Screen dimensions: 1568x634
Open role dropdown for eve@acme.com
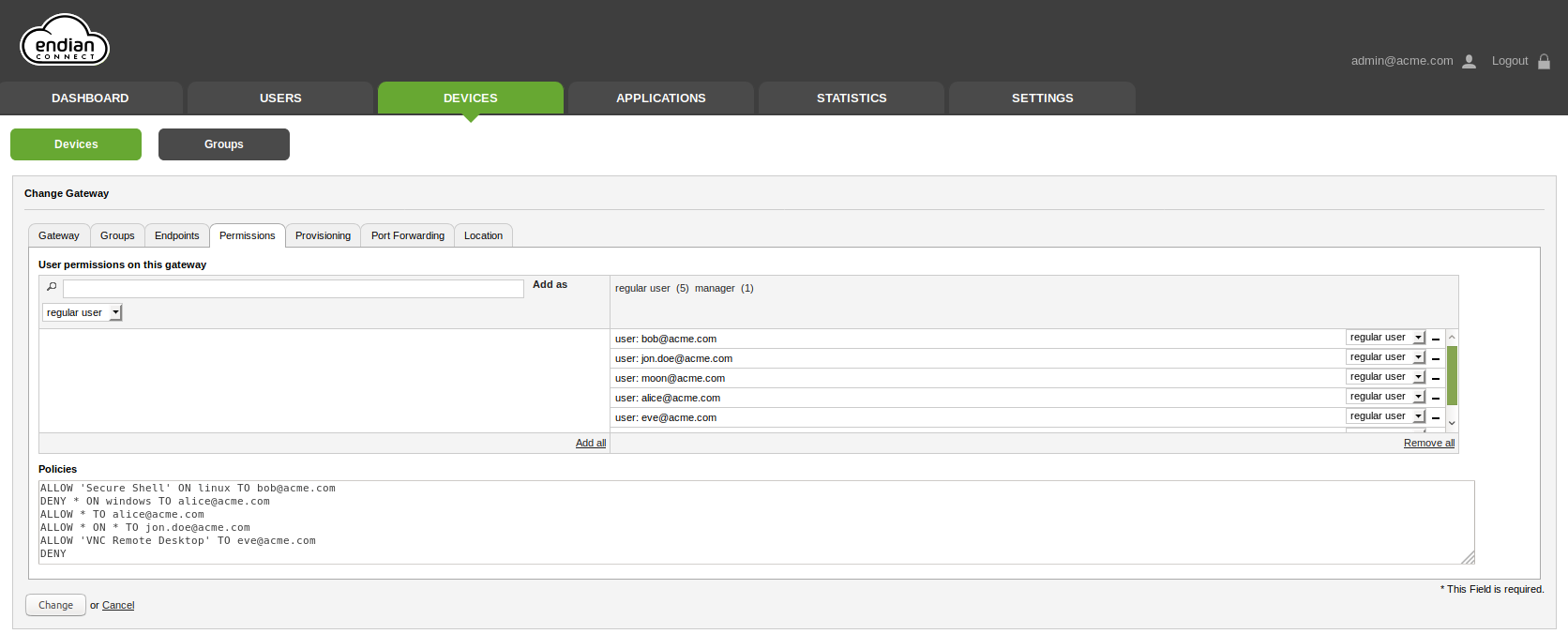(1384, 416)
